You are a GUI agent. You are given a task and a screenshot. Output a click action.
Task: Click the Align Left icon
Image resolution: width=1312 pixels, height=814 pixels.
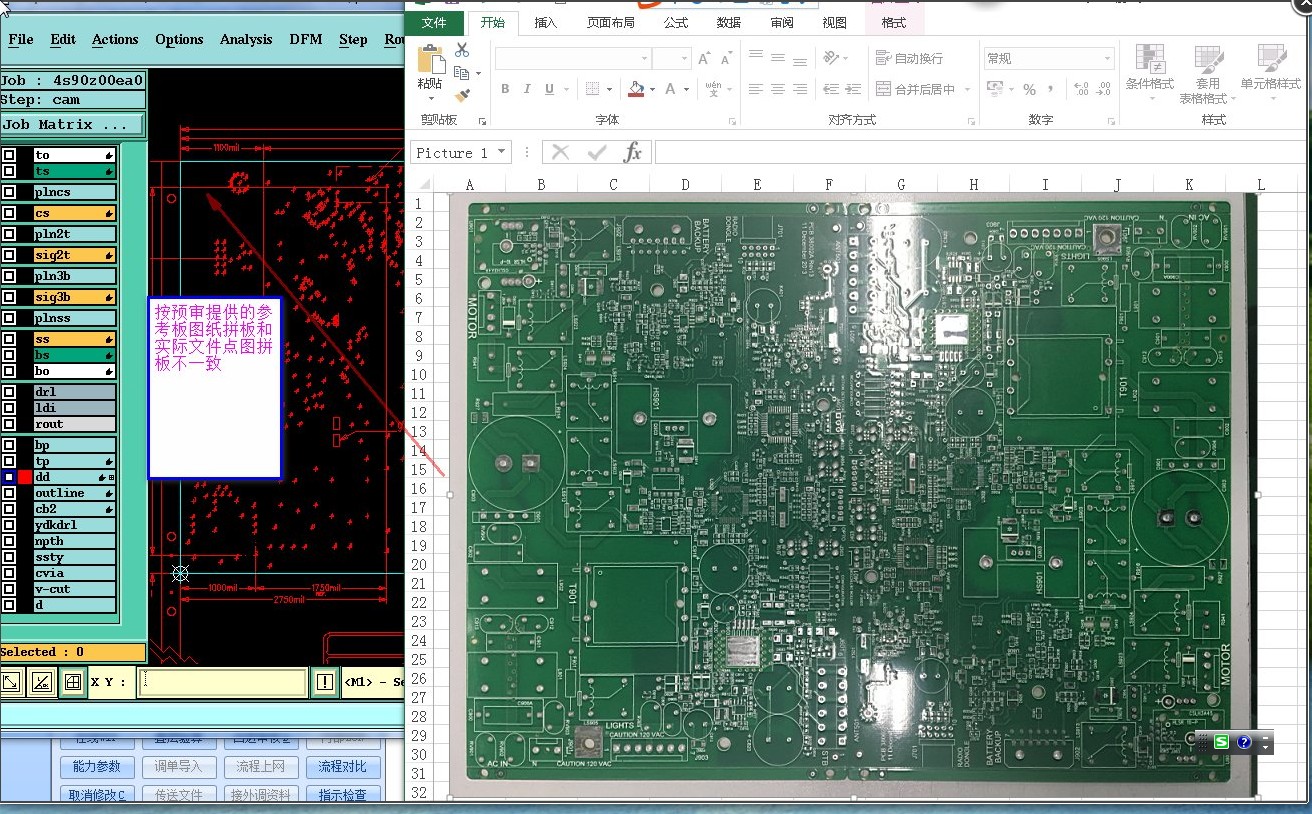tap(756, 89)
